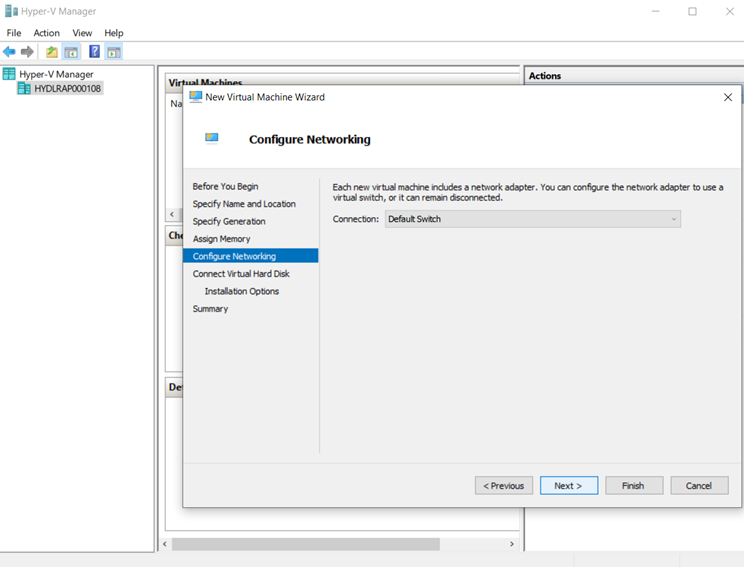The height and width of the screenshot is (567, 744).
Task: Click the Finish button
Action: [x=633, y=485]
